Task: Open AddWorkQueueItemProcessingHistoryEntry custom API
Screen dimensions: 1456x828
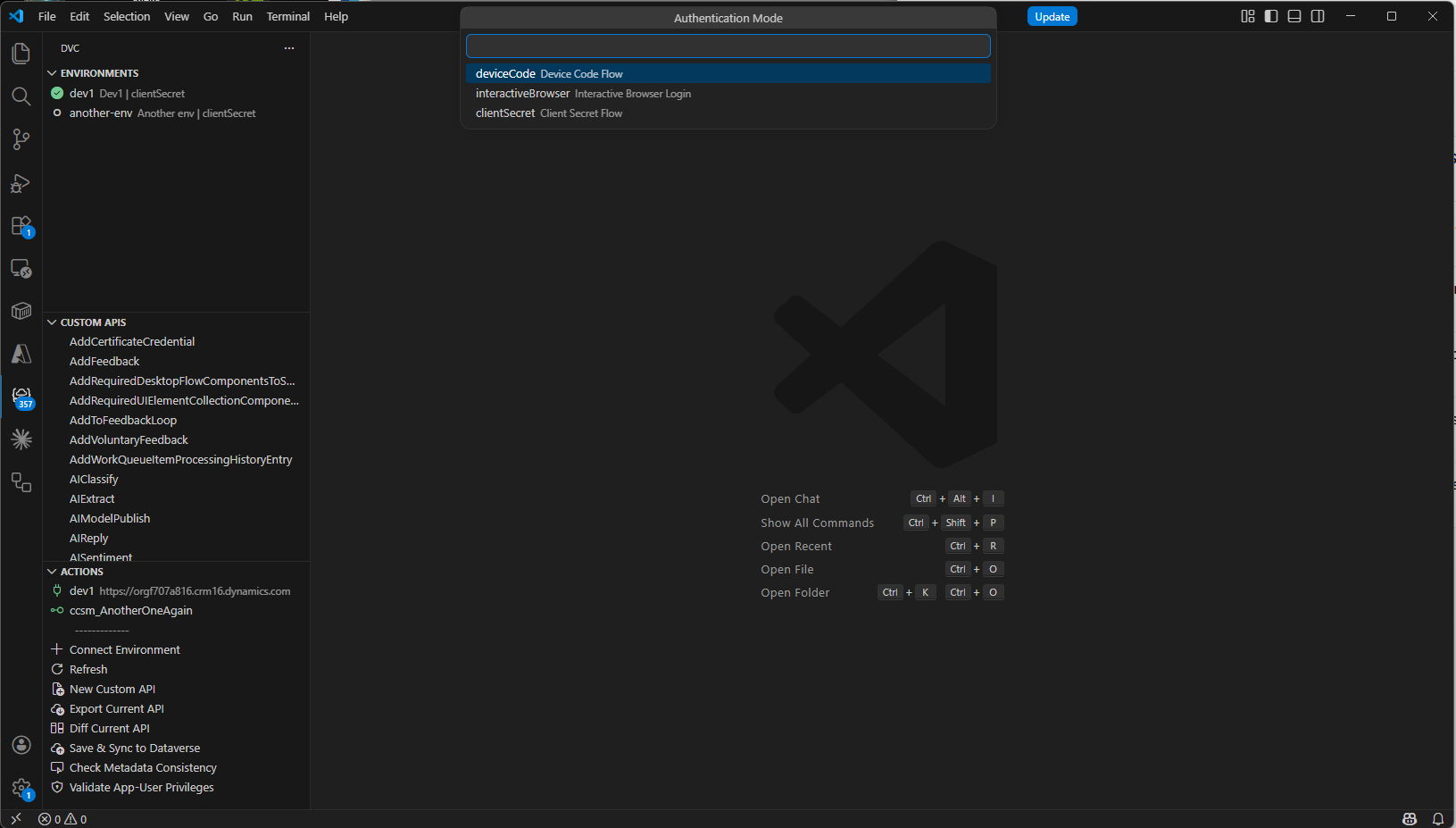Action: click(177, 460)
